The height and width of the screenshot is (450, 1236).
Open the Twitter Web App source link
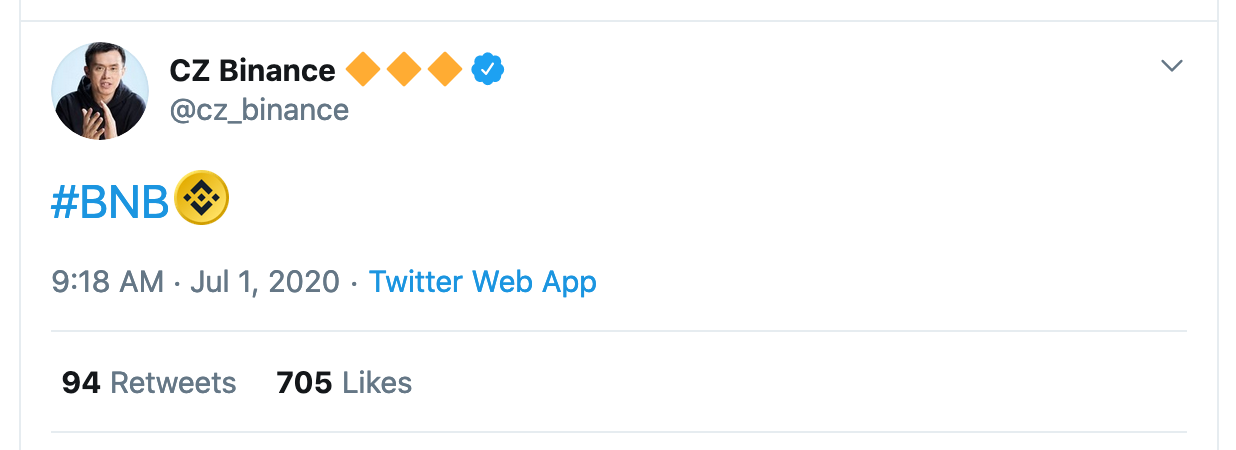[x=482, y=282]
